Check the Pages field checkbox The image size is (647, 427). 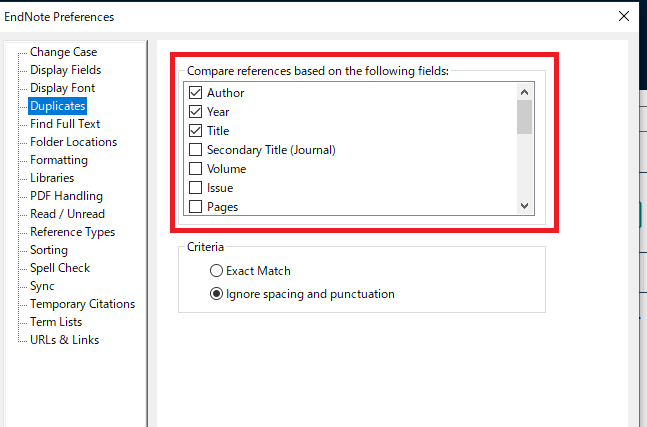coord(195,207)
